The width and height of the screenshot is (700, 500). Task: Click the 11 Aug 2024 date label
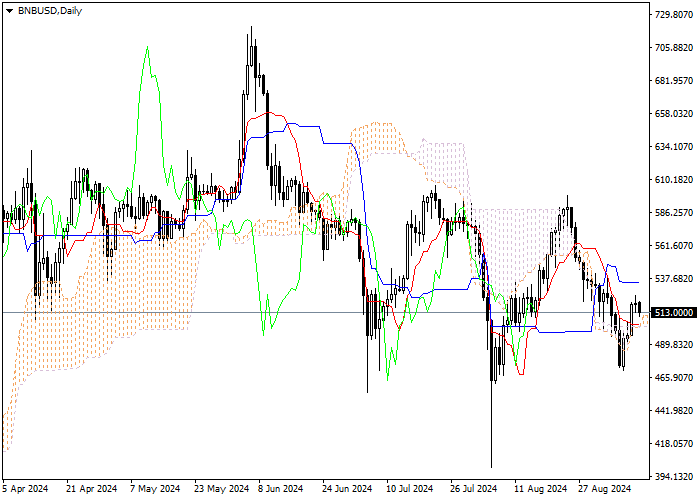(541, 489)
